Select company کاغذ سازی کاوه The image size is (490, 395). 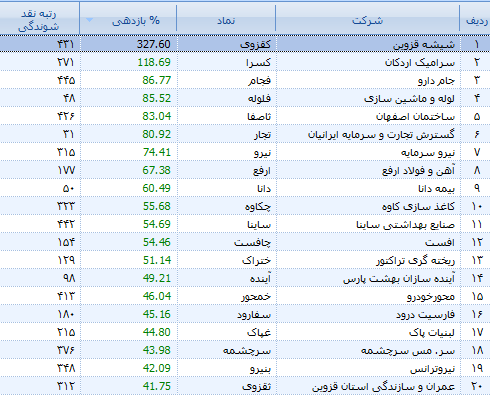click(x=418, y=206)
